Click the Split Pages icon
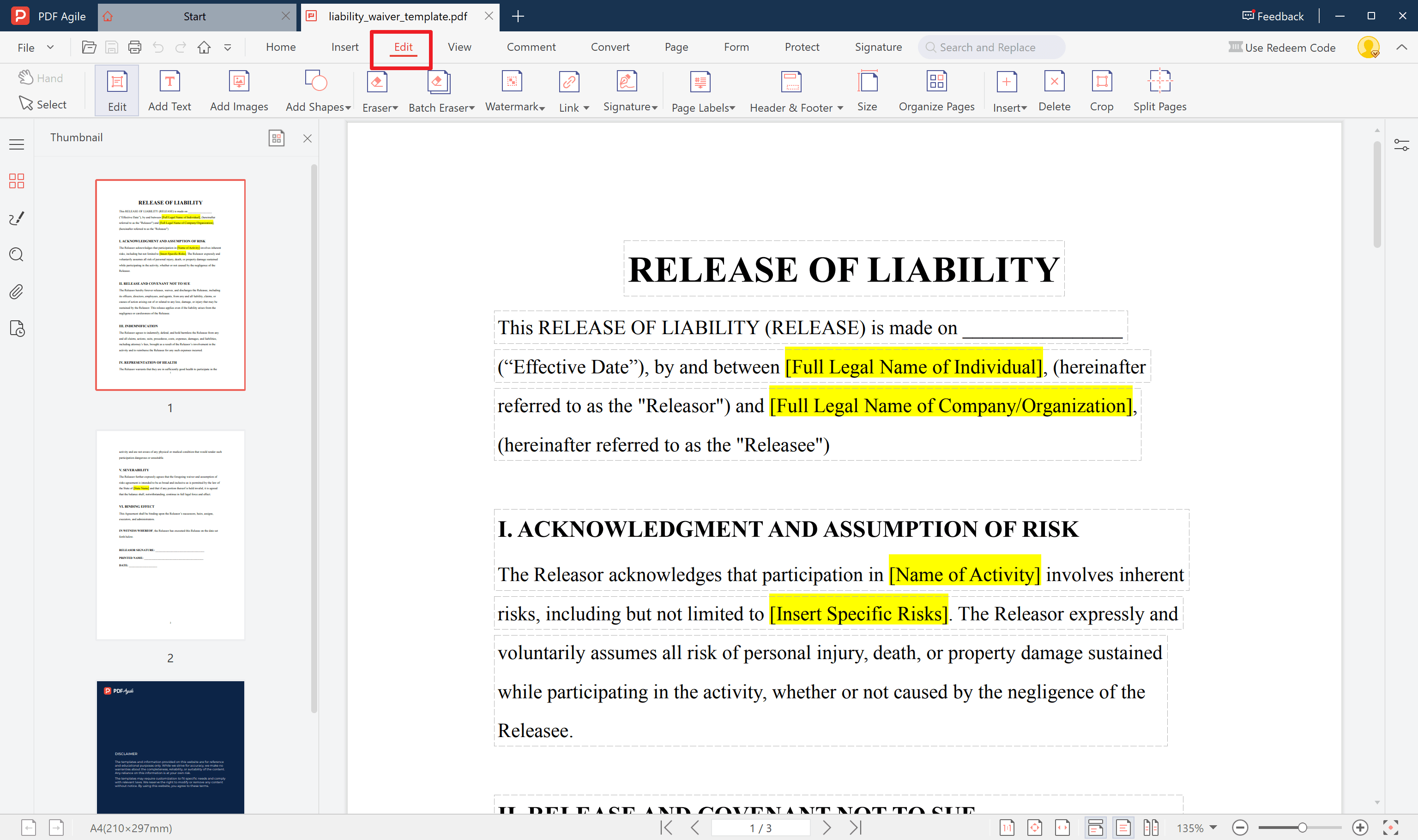 1159,90
